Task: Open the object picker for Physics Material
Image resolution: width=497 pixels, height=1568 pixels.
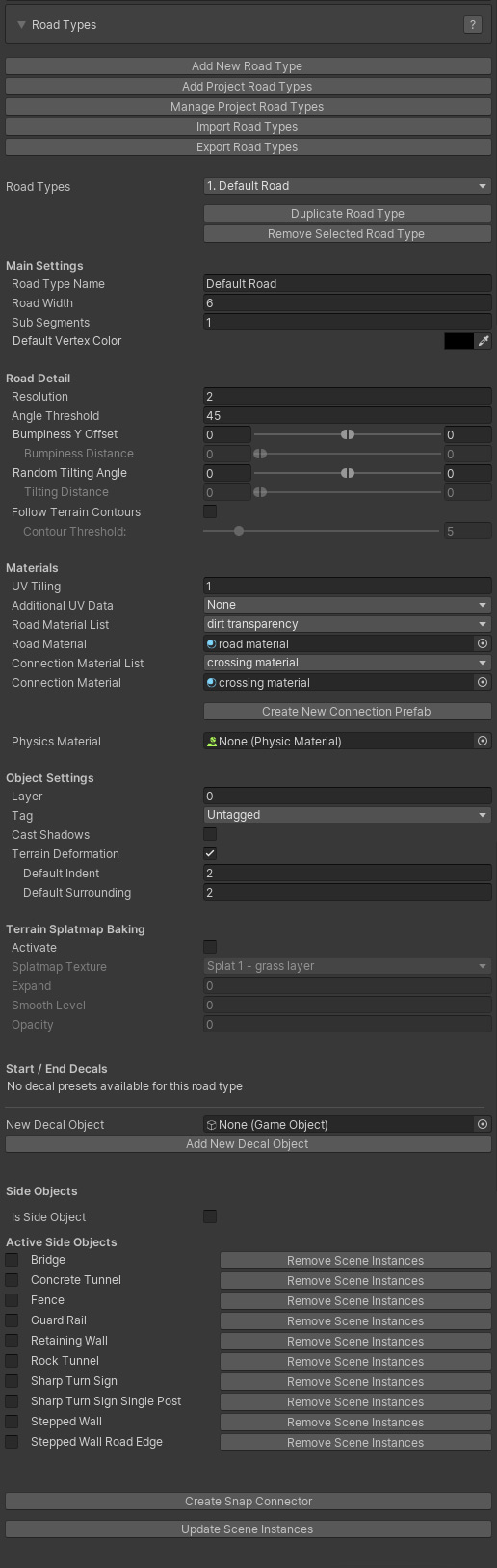Action: tap(483, 741)
